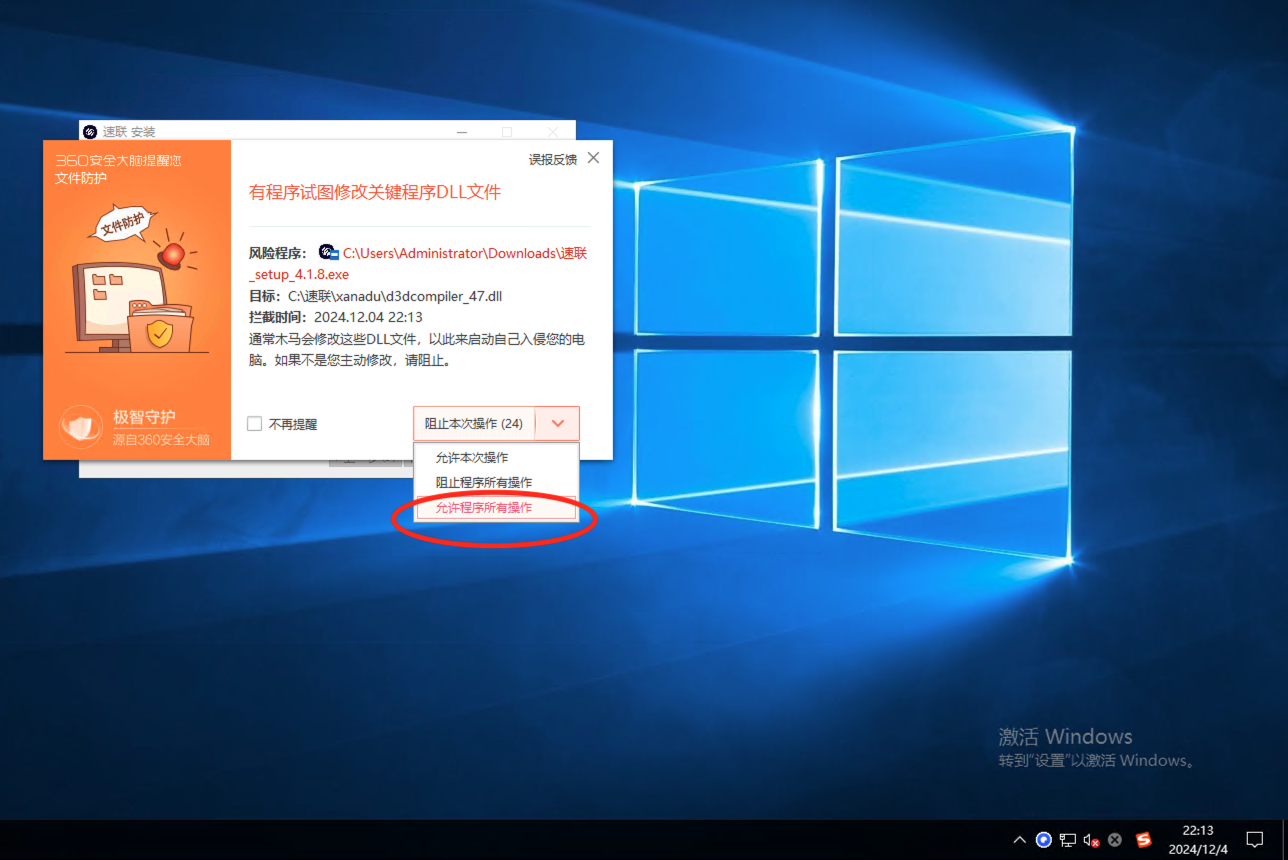This screenshot has width=1288, height=860.
Task: Click the risk program path 速联_setup_4.1.8.exe
Action: (418, 263)
